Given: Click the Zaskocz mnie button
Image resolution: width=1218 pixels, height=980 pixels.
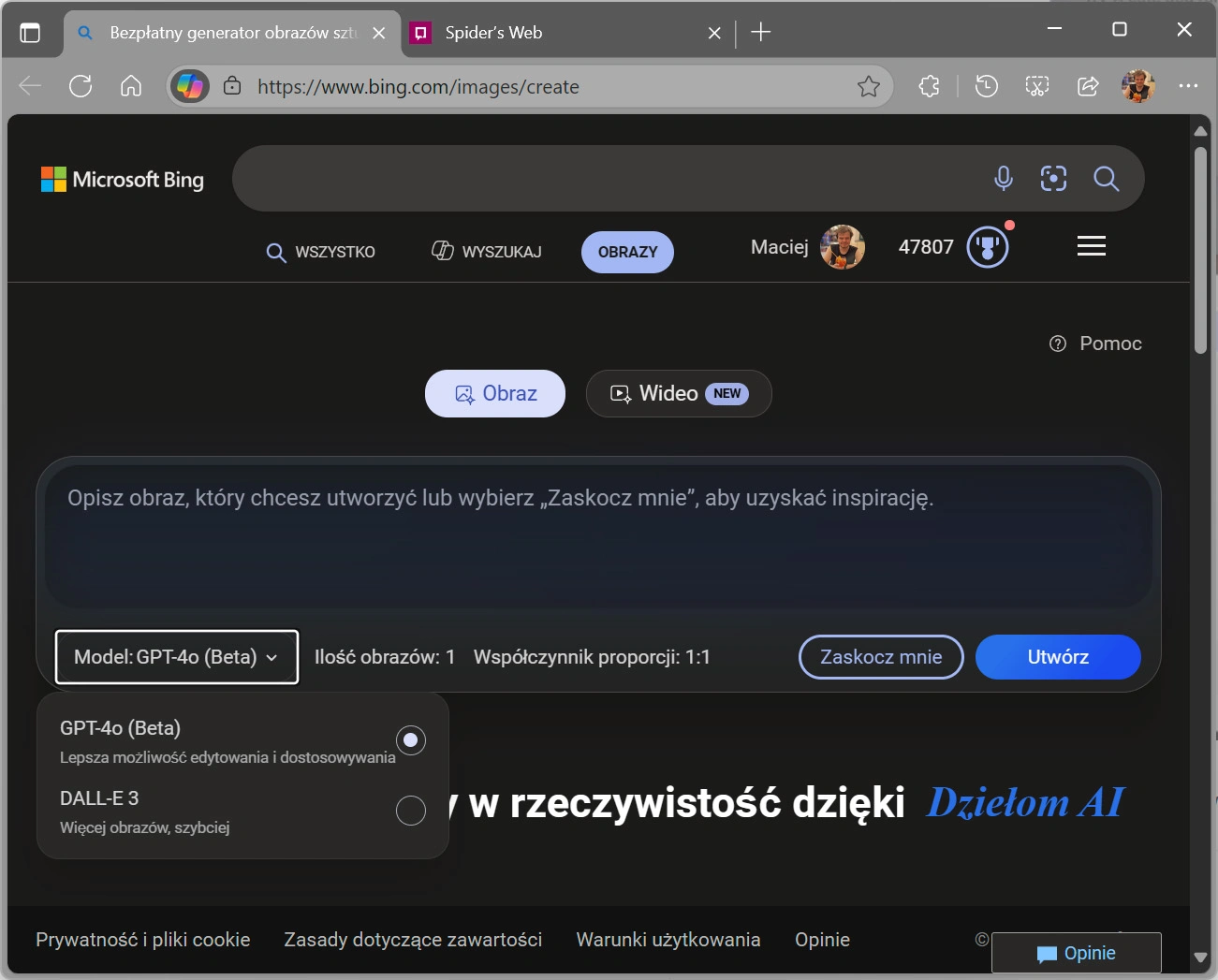Looking at the screenshot, I should [881, 657].
